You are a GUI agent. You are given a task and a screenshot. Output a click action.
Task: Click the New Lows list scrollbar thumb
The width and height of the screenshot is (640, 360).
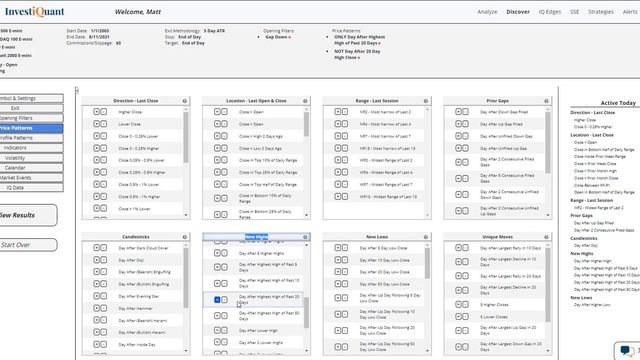427,263
